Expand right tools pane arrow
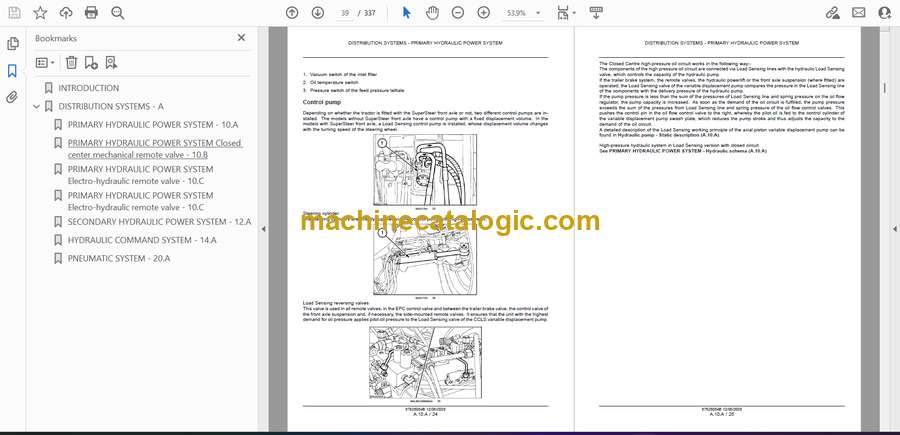This screenshot has width=900, height=435. (894, 229)
